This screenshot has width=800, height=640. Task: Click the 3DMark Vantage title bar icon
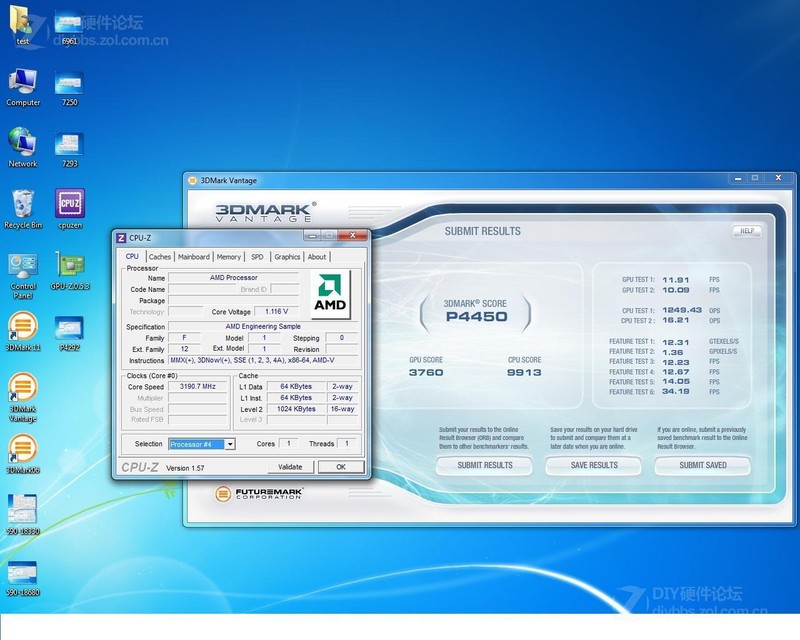(x=192, y=180)
